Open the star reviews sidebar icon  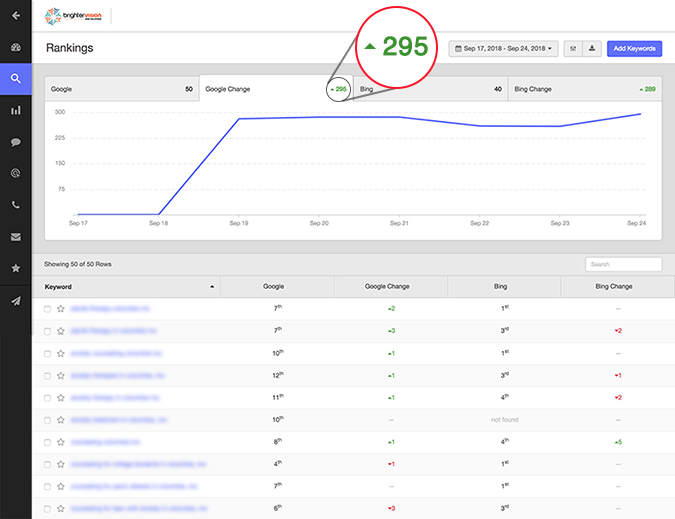pos(16,268)
